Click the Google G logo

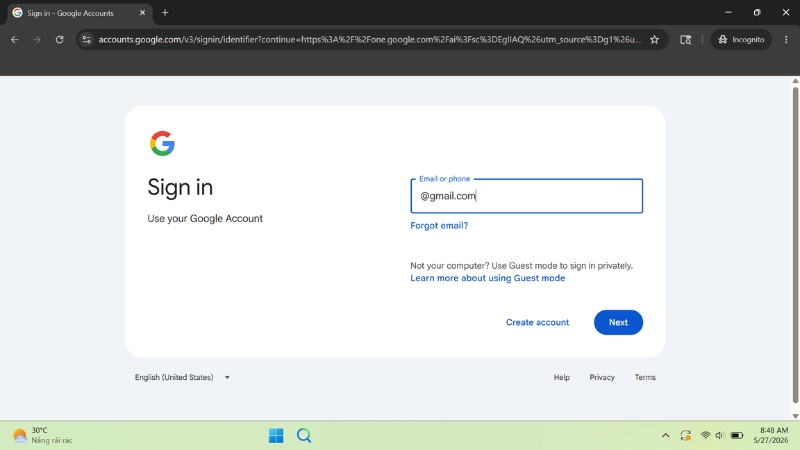coord(162,143)
